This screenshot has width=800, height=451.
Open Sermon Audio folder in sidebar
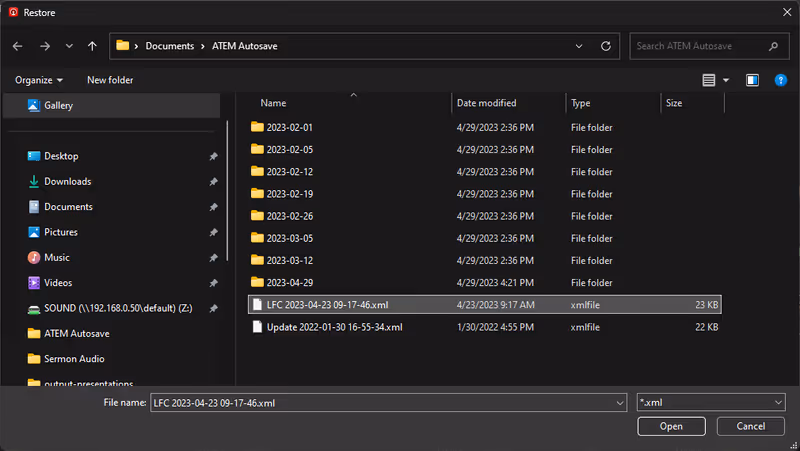pyautogui.click(x=74, y=359)
